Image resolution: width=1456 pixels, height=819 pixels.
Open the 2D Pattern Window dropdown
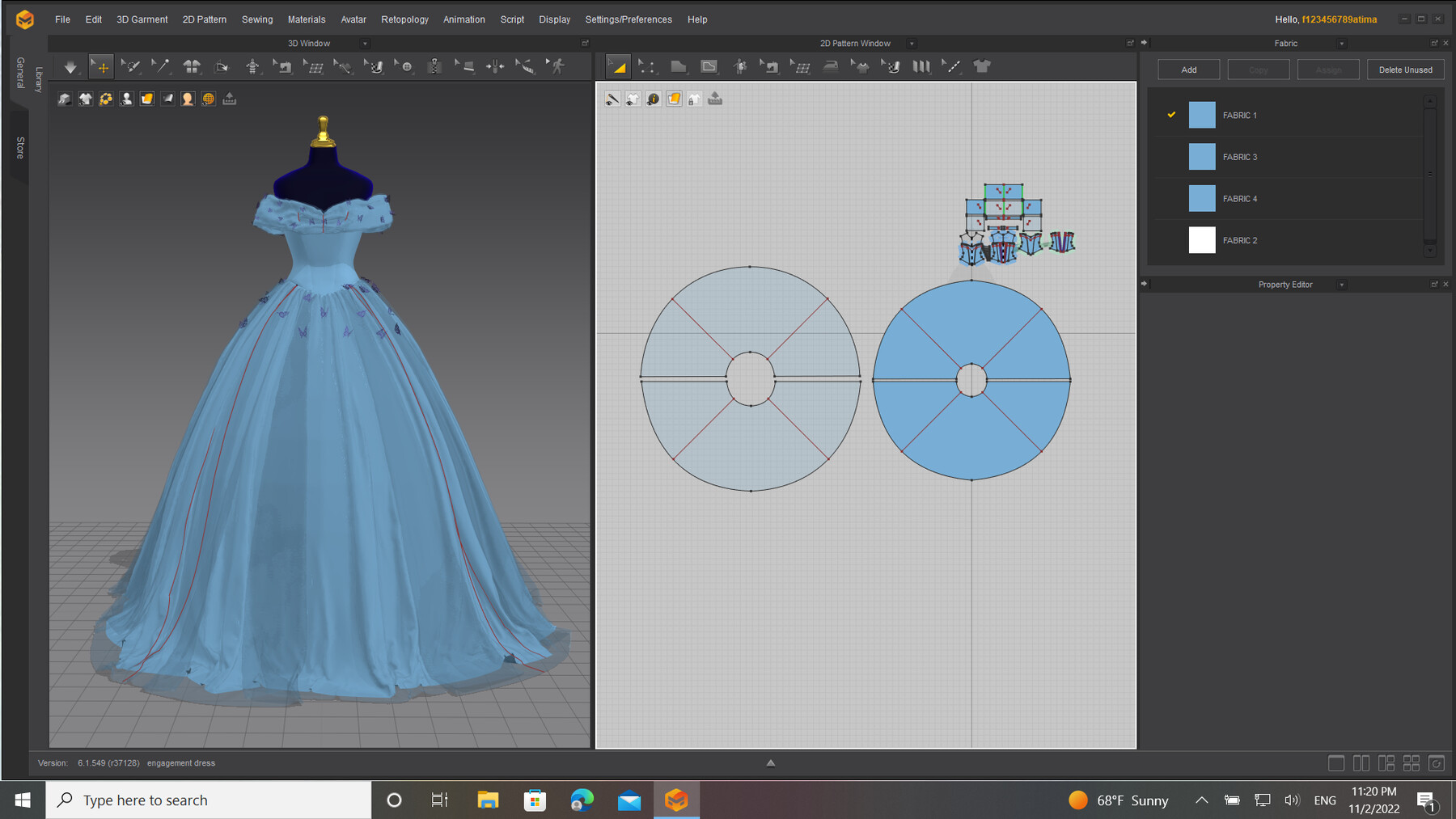point(911,44)
